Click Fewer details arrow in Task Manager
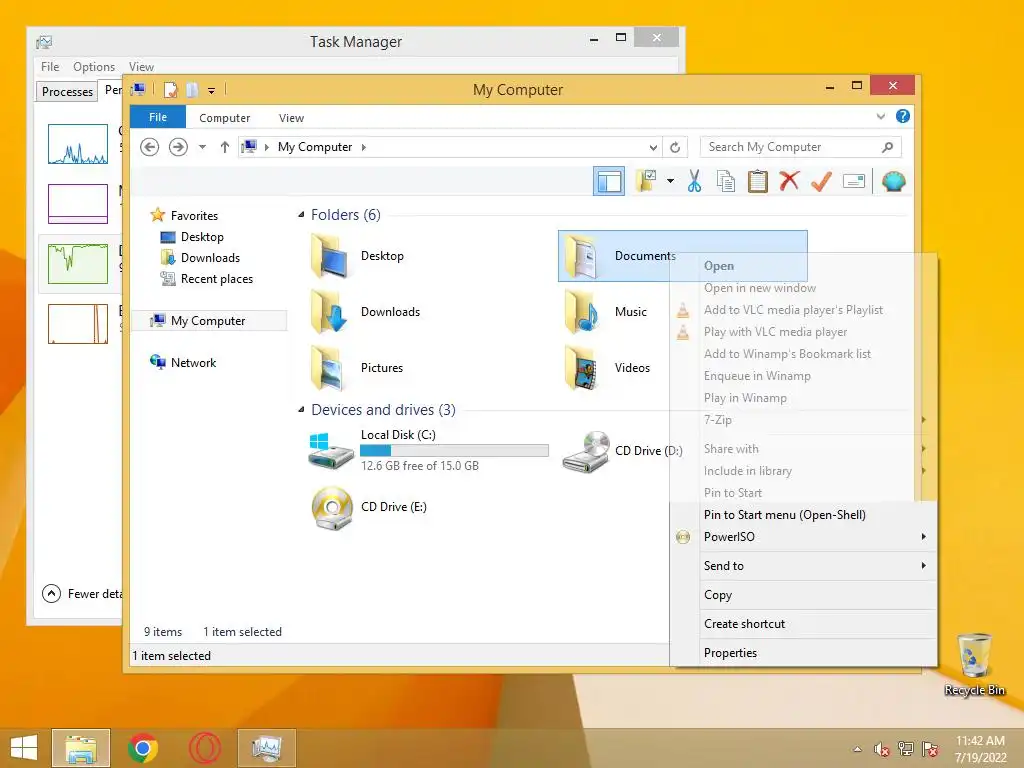The image size is (1024, 768). pyautogui.click(x=51, y=594)
